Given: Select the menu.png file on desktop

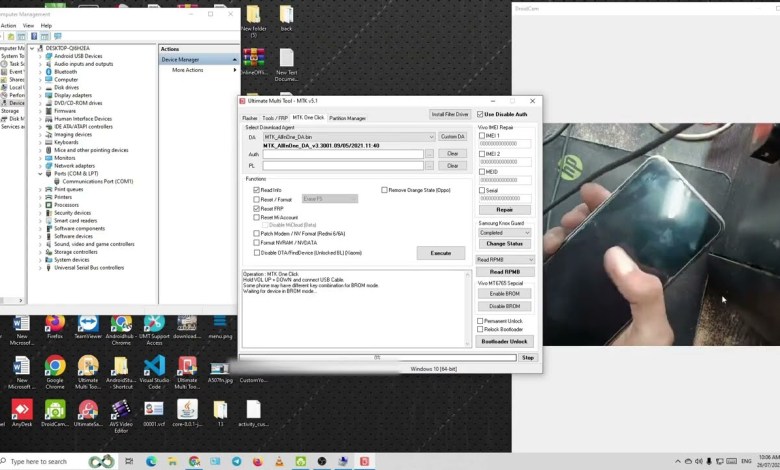Looking at the screenshot, I should point(220,327).
